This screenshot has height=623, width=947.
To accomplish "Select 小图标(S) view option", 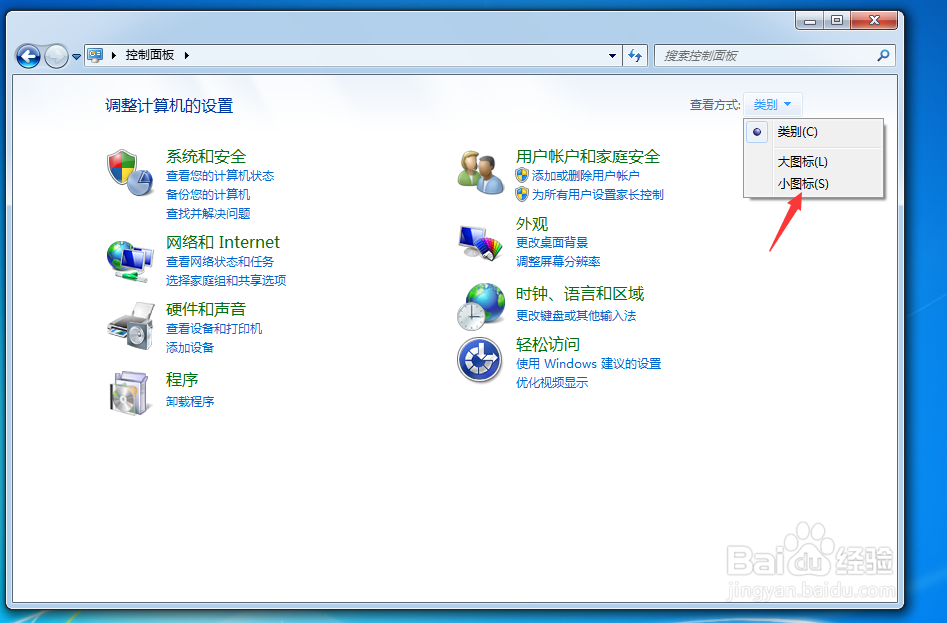I will point(800,183).
